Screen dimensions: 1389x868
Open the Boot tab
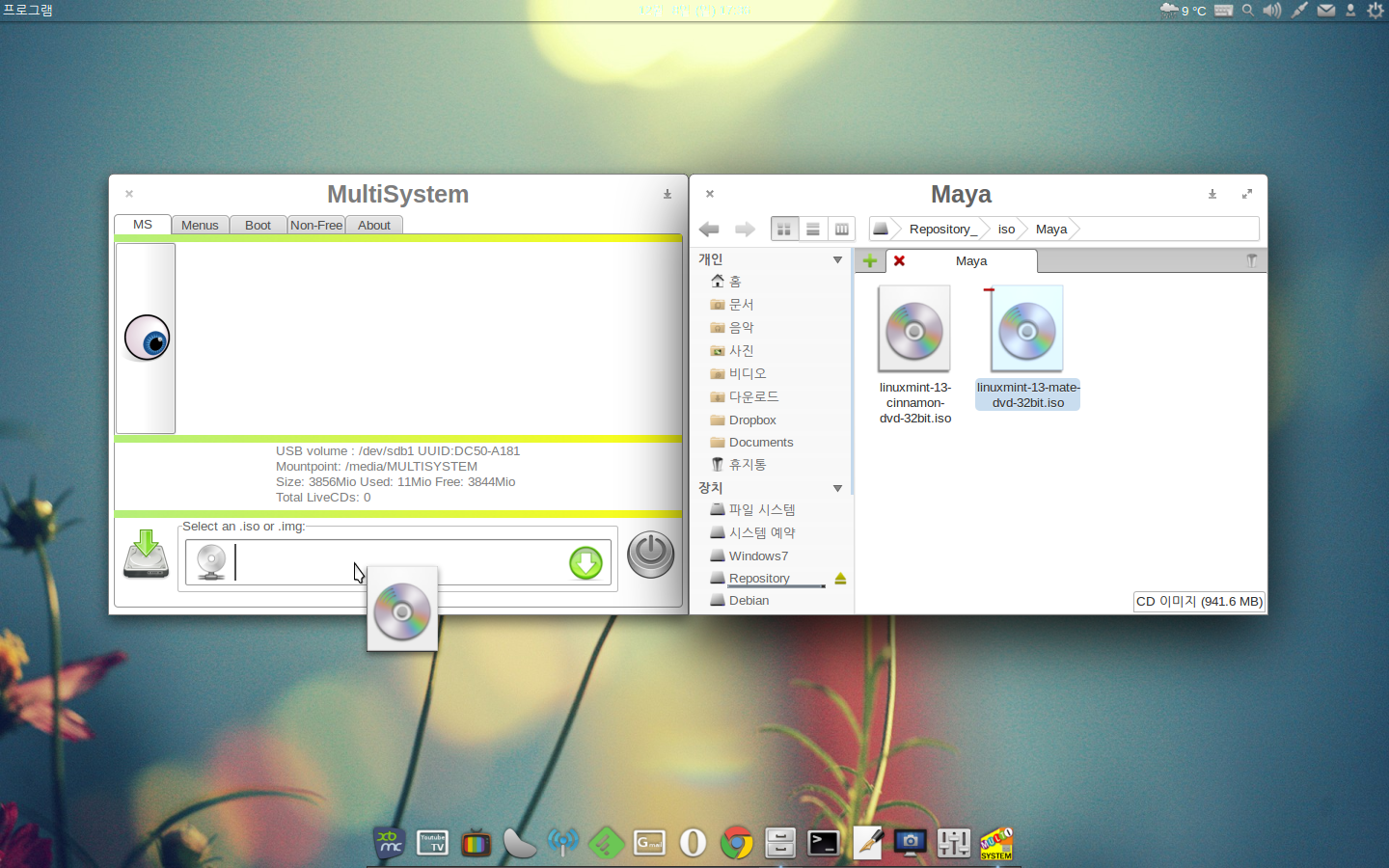[258, 225]
